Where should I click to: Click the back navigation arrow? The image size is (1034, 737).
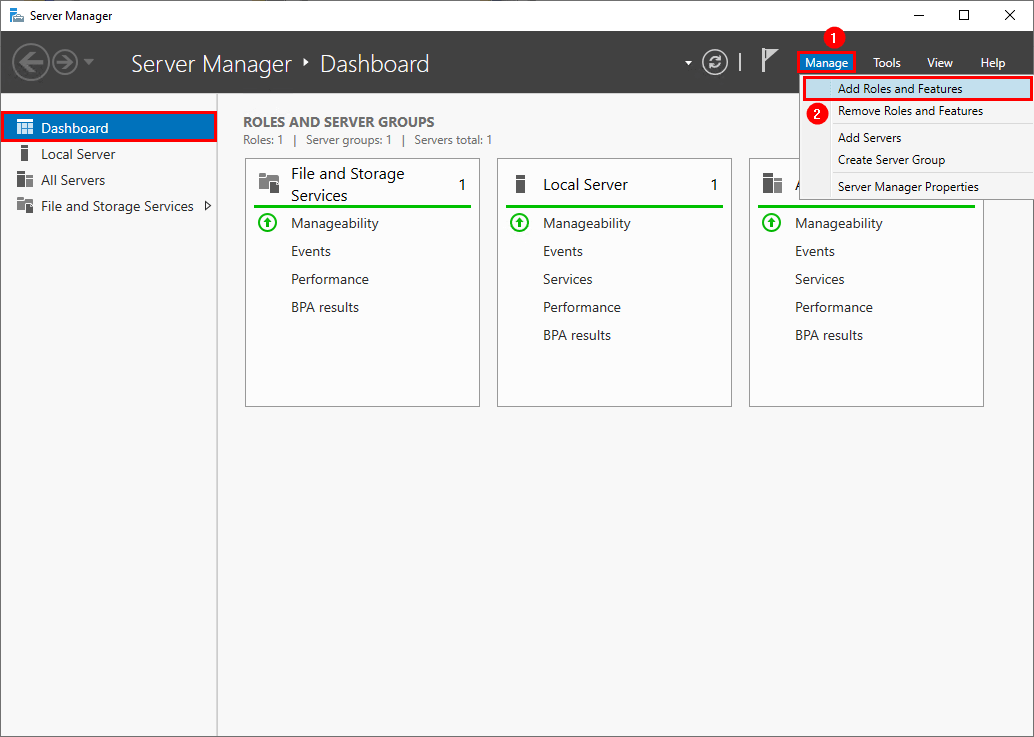[x=30, y=63]
